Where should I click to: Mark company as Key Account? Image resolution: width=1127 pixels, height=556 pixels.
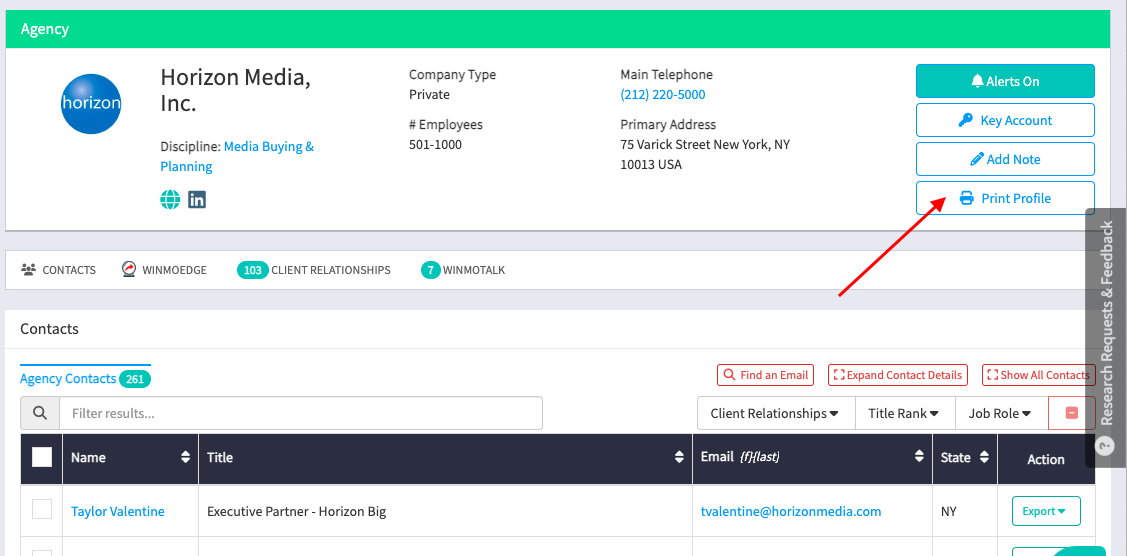(x=1005, y=120)
